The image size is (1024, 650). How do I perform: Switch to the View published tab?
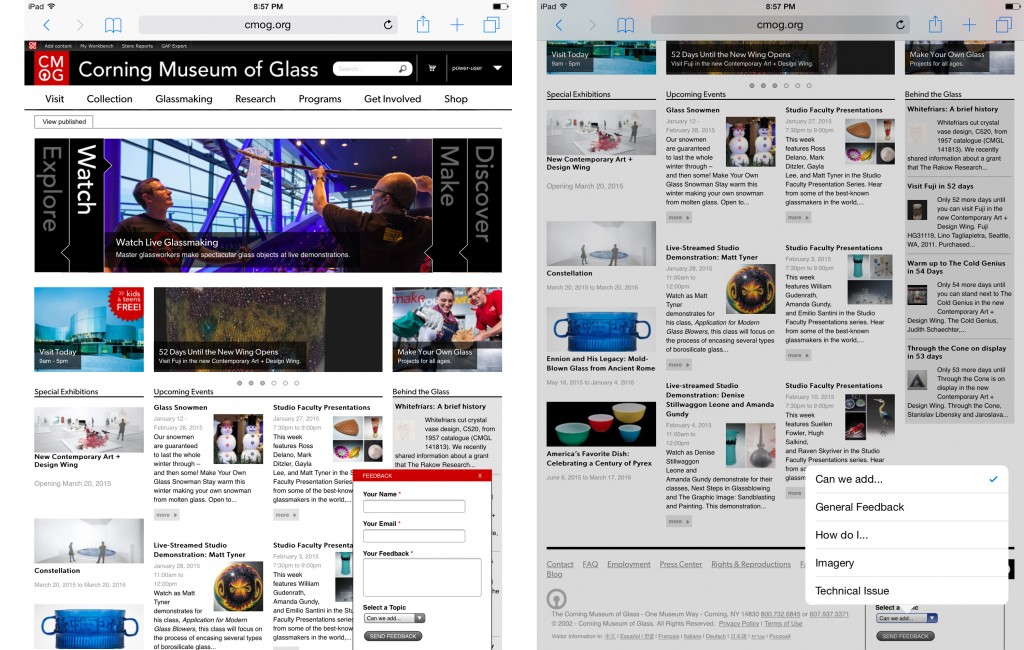coord(63,122)
